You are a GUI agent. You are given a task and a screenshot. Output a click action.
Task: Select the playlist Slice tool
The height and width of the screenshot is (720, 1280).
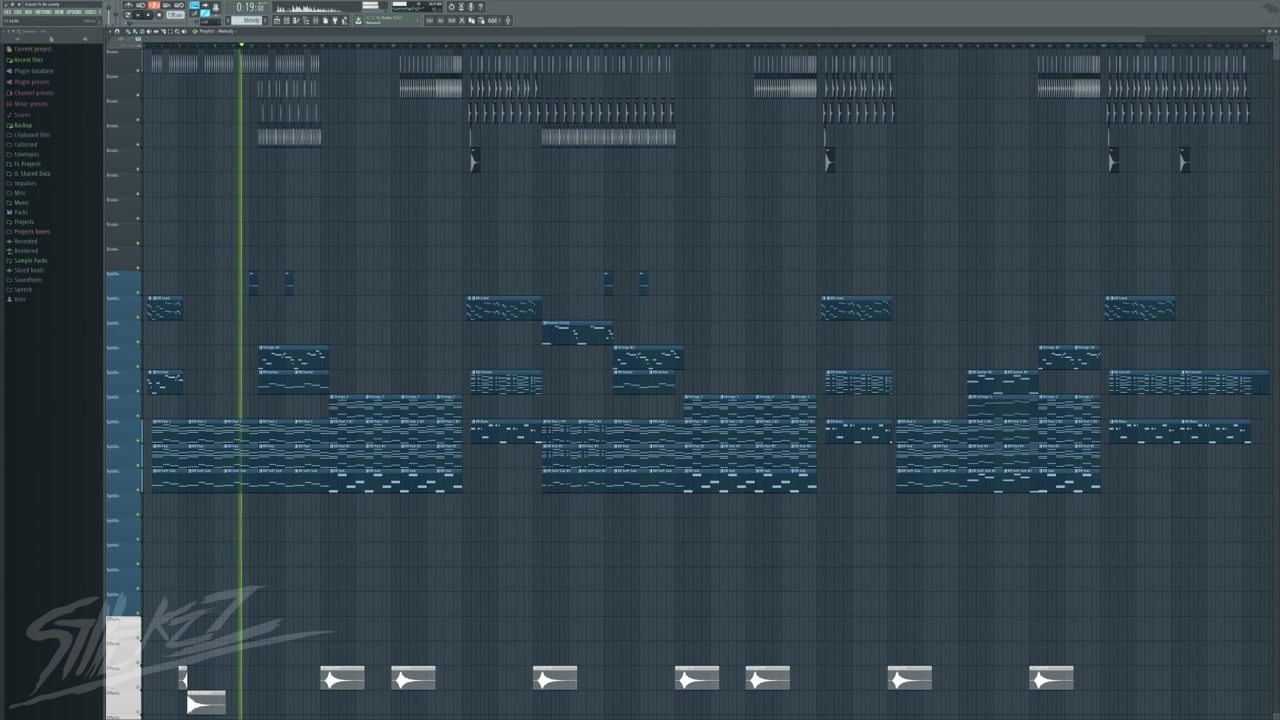tap(163, 31)
